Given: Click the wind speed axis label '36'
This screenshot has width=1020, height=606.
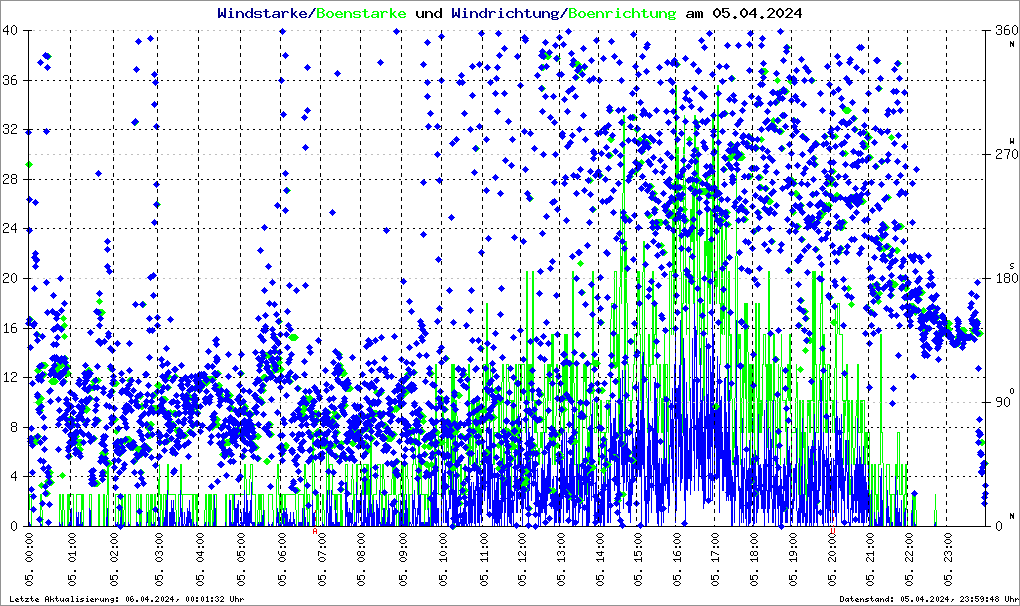Looking at the screenshot, I should coord(10,80).
